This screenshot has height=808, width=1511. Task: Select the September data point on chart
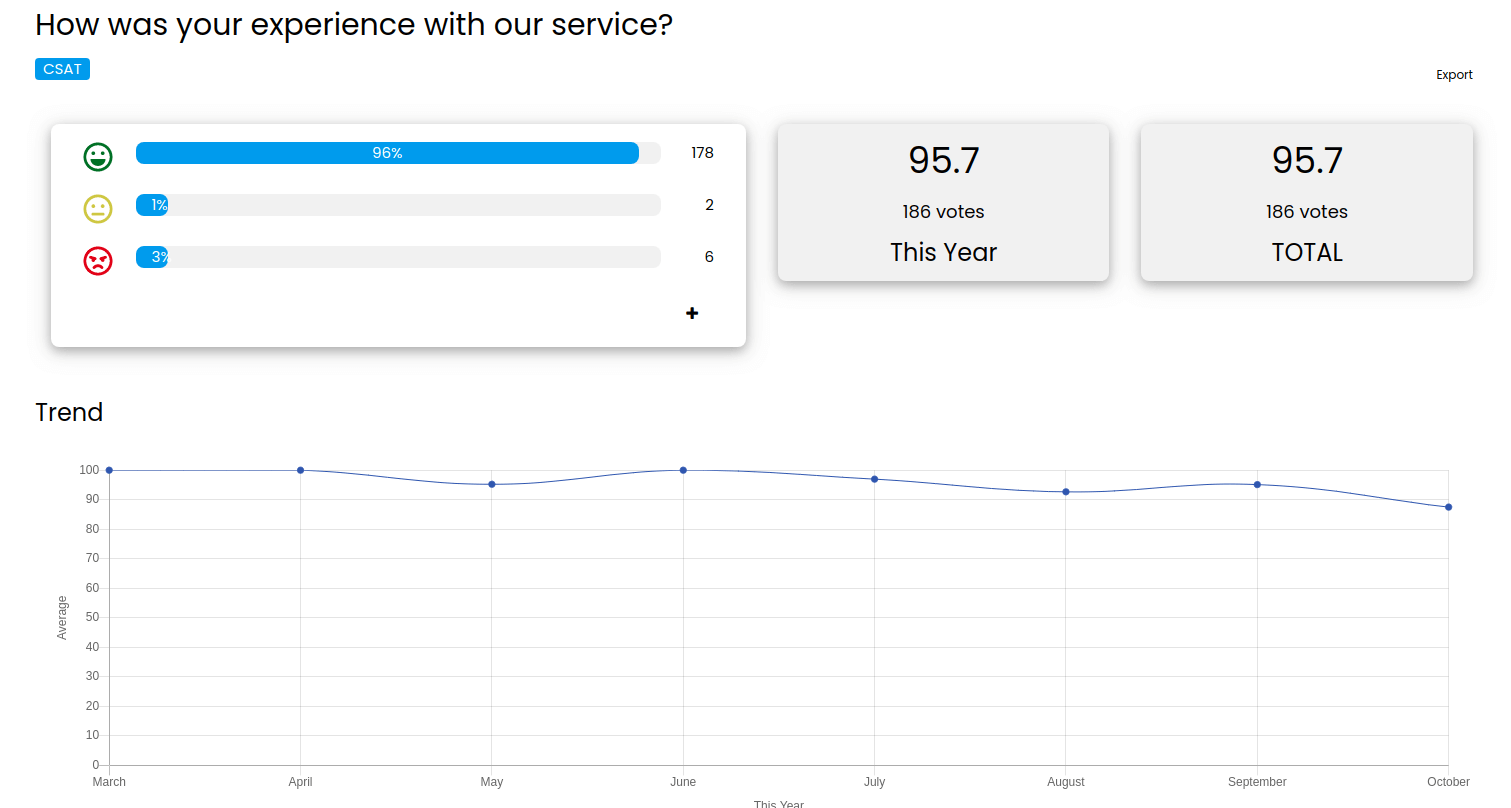[1257, 485]
